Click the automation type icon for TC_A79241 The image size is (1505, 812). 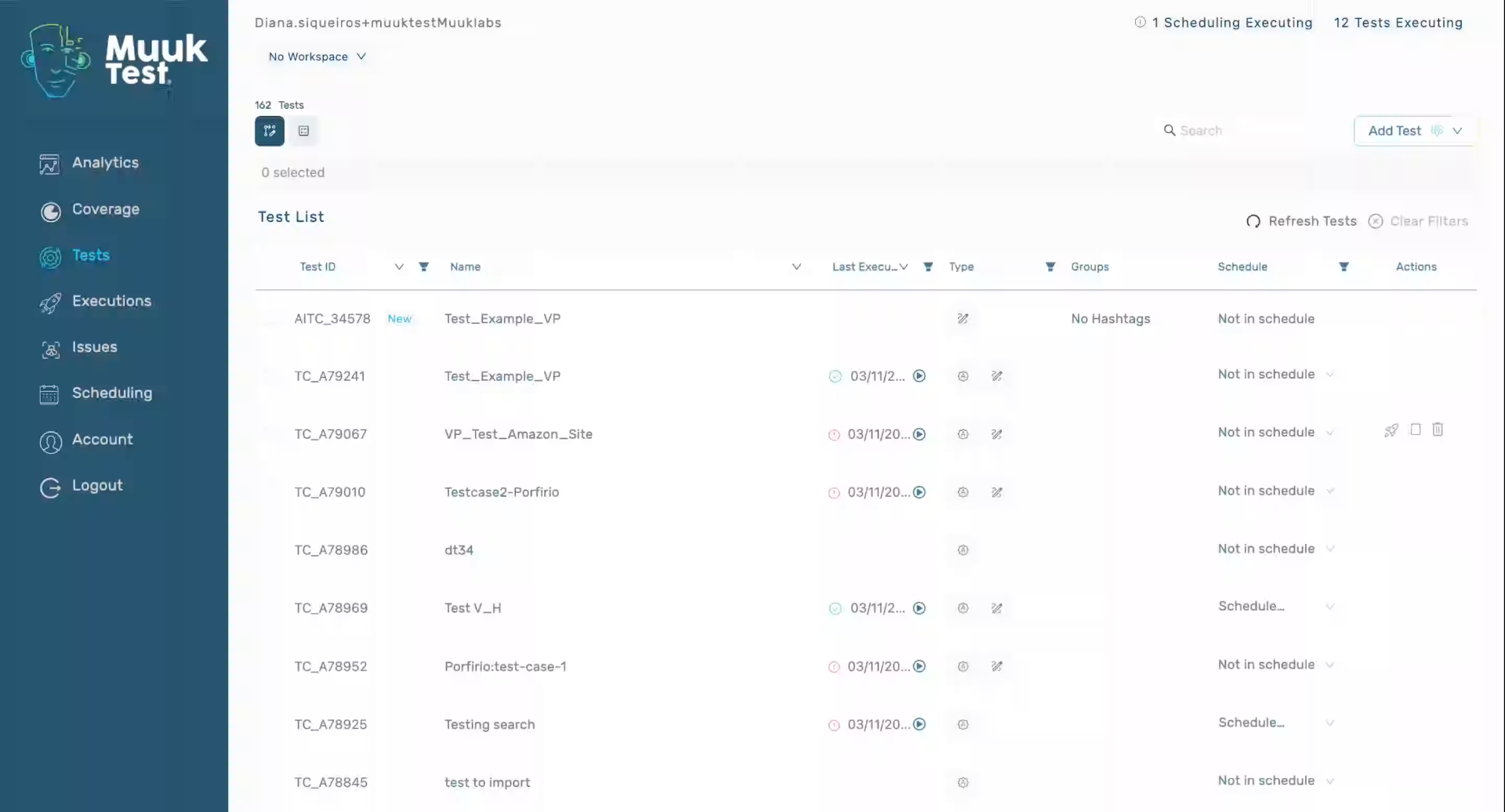(963, 376)
